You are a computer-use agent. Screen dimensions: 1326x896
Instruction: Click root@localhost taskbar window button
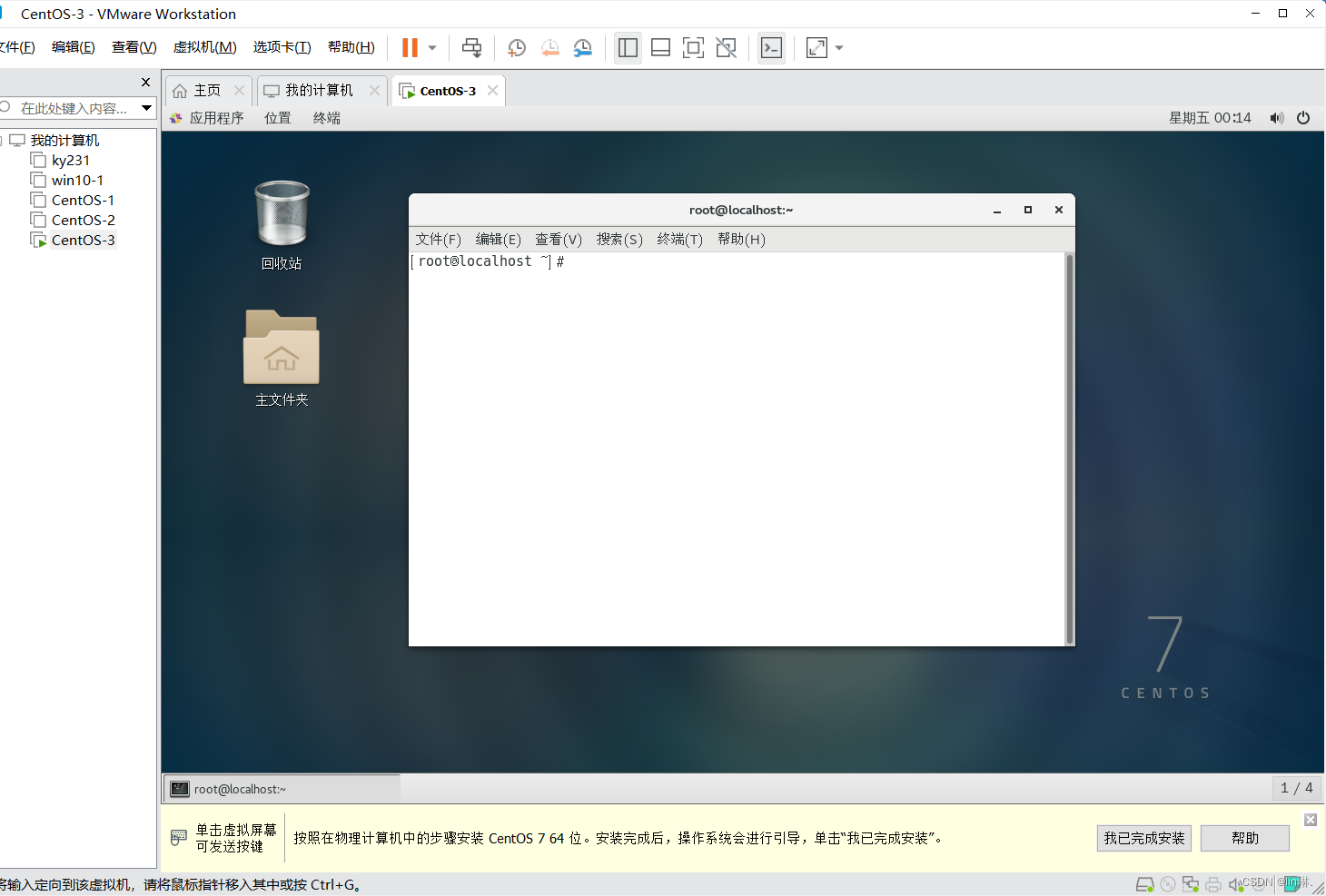coord(282,789)
